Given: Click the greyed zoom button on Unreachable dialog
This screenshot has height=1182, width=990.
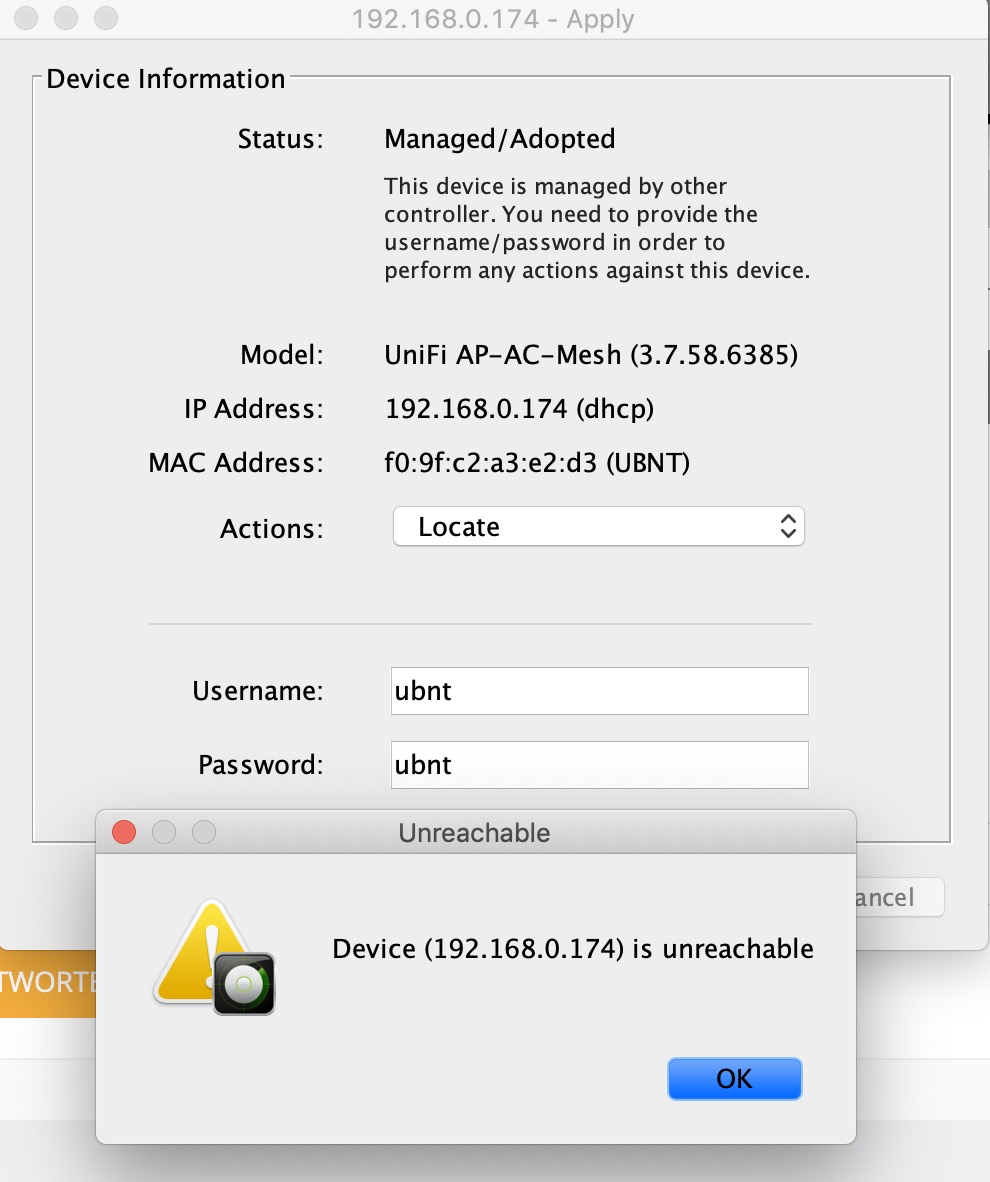Looking at the screenshot, I should point(204,832).
